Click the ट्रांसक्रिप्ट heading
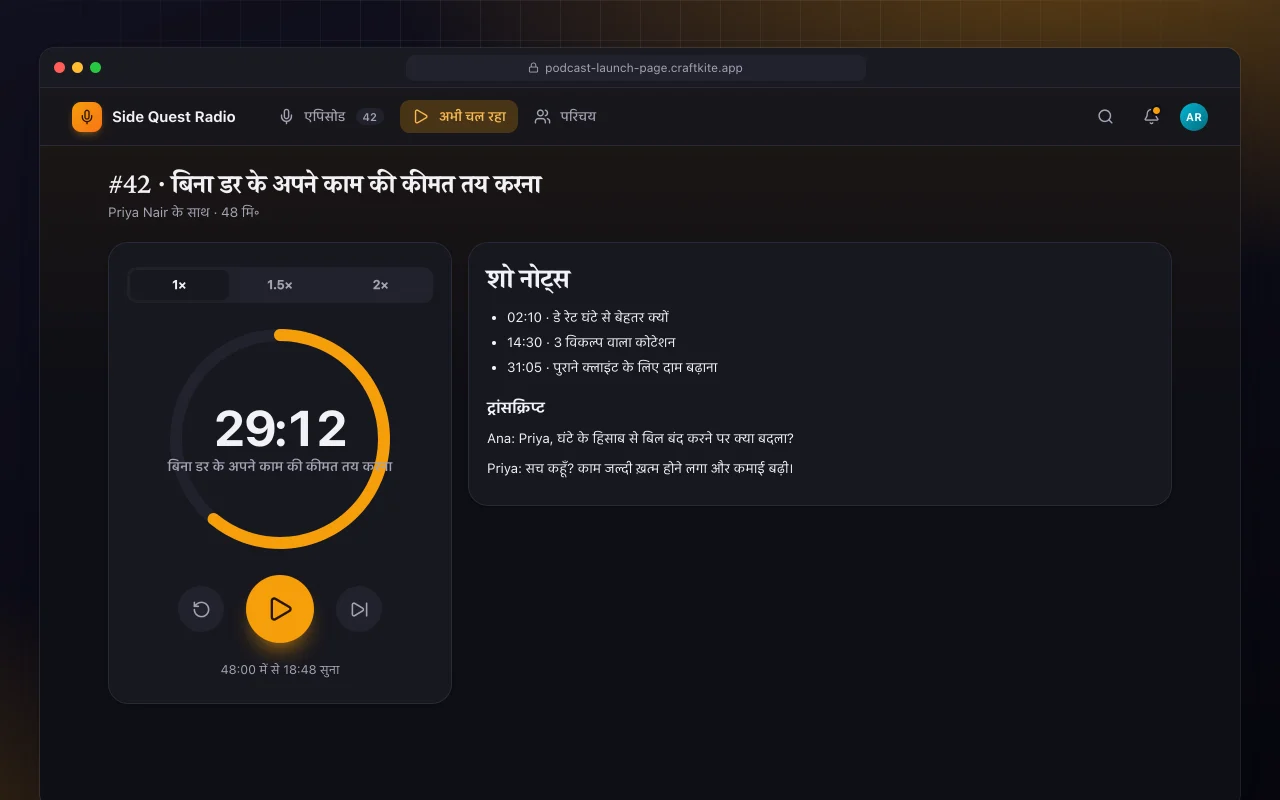The image size is (1280, 800). 516,408
